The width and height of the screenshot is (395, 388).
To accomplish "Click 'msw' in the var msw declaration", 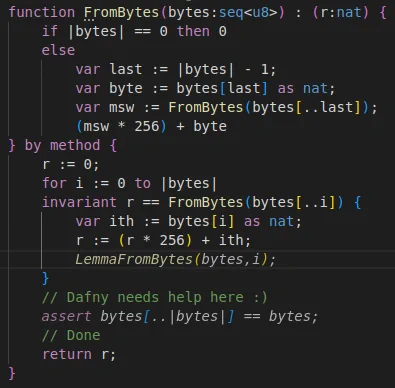I will point(122,107).
